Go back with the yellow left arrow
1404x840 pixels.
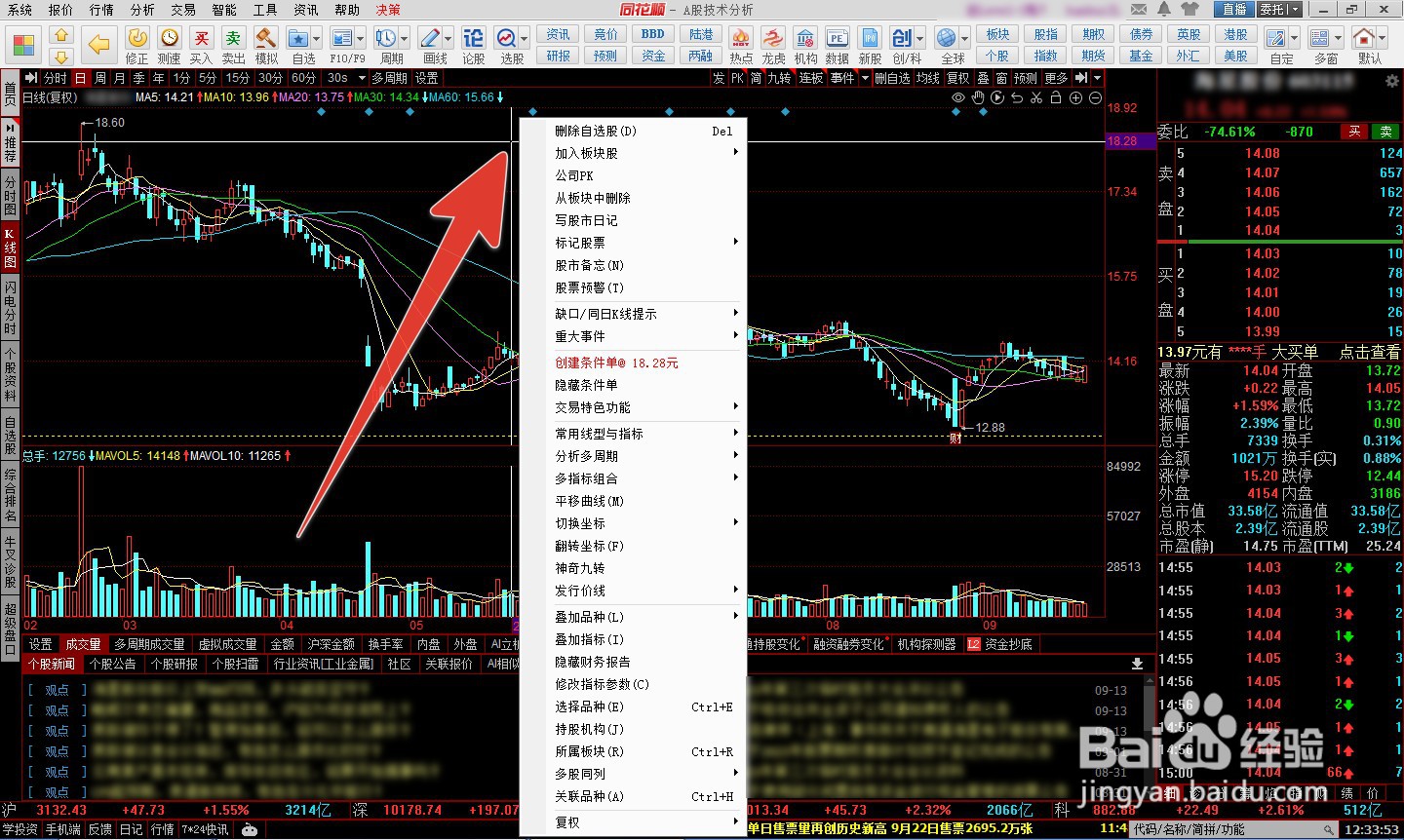[98, 44]
